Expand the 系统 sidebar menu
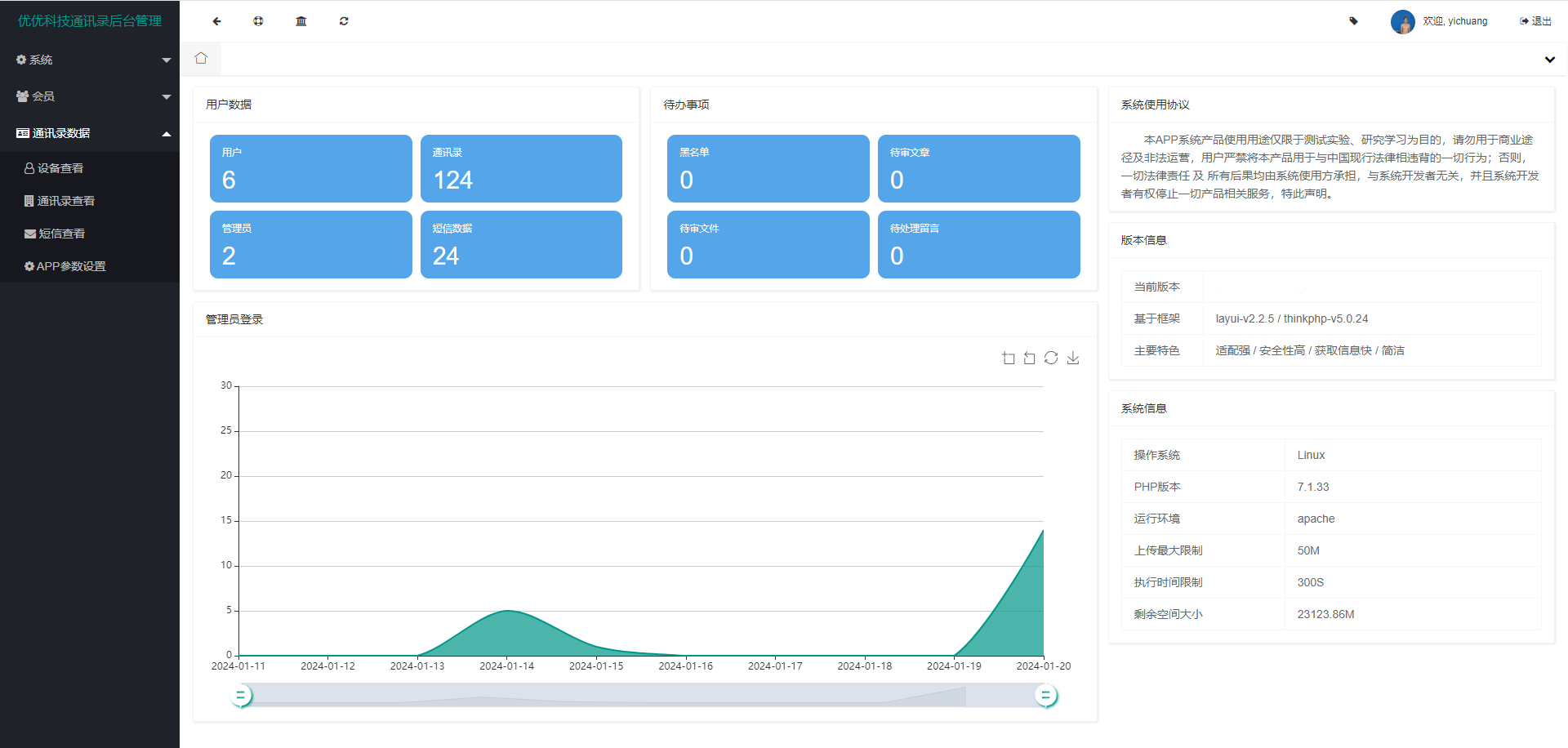The width and height of the screenshot is (1568, 748). tap(90, 60)
